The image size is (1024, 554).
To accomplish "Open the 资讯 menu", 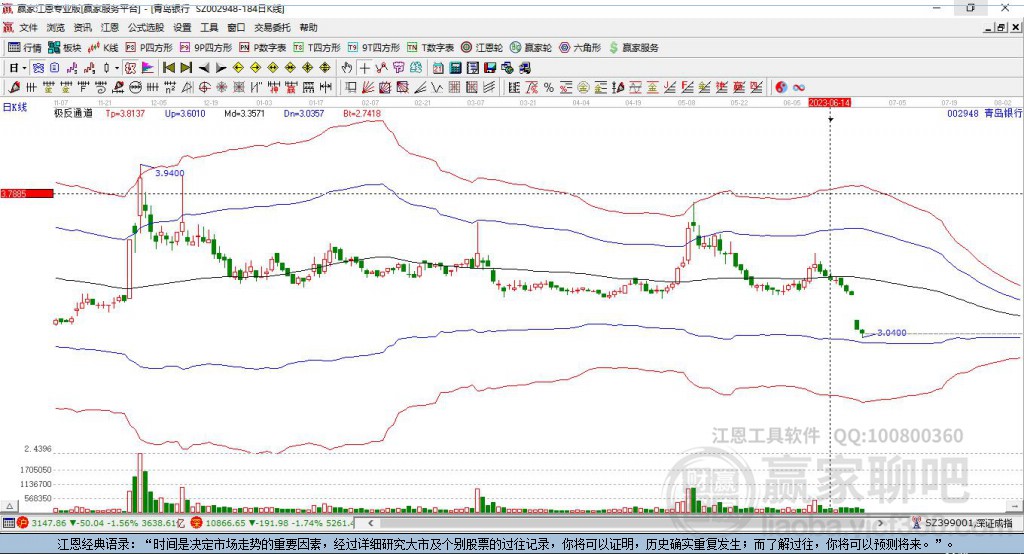I will pos(82,27).
